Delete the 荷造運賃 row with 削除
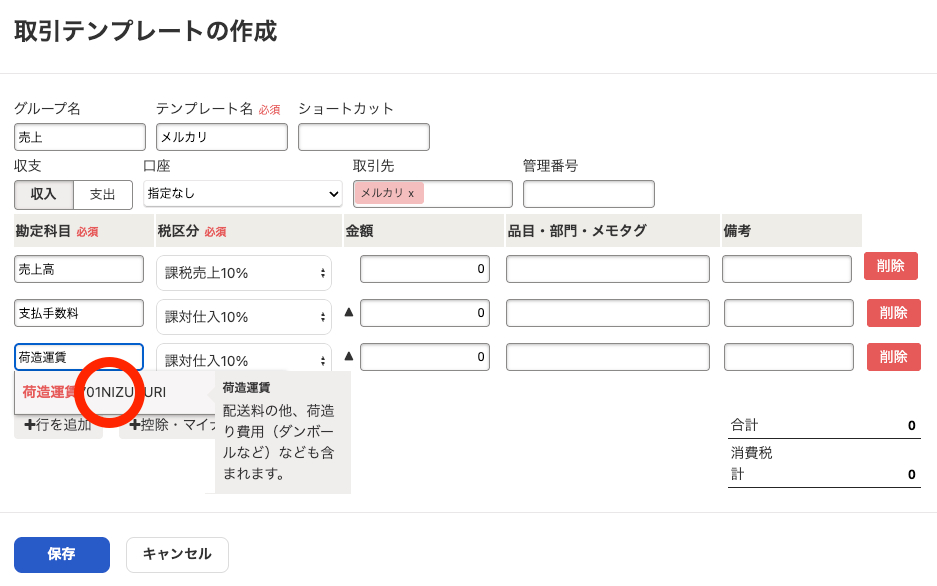Image resolution: width=937 pixels, height=586 pixels. (892, 356)
